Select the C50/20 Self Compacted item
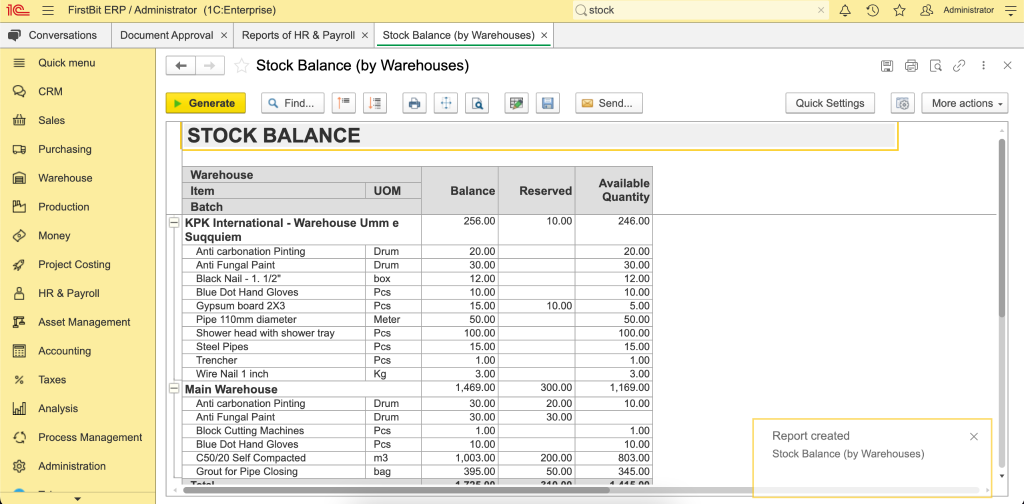1024x504 pixels. click(x=251, y=458)
